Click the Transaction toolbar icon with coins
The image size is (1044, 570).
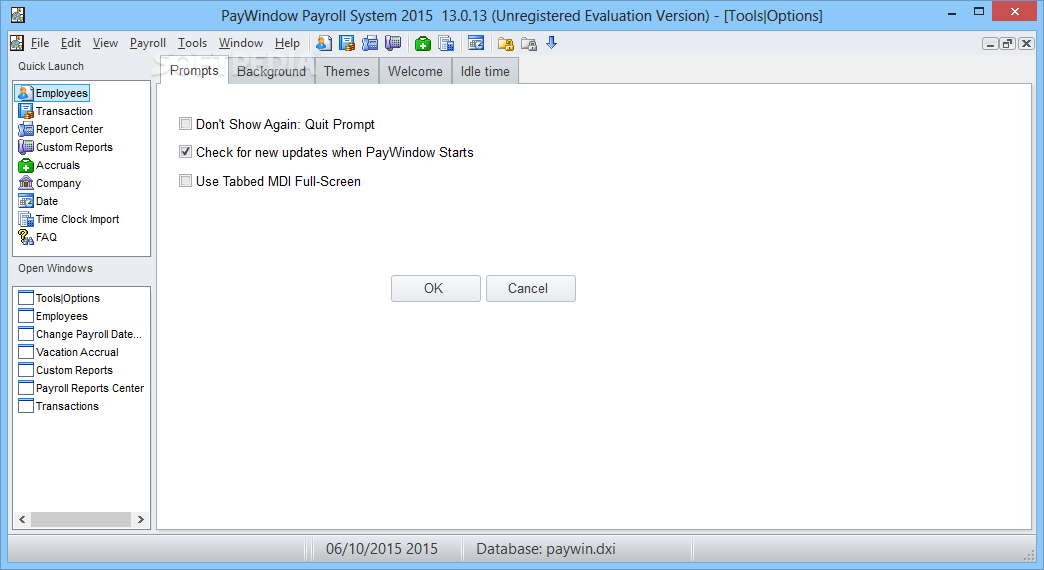[347, 43]
